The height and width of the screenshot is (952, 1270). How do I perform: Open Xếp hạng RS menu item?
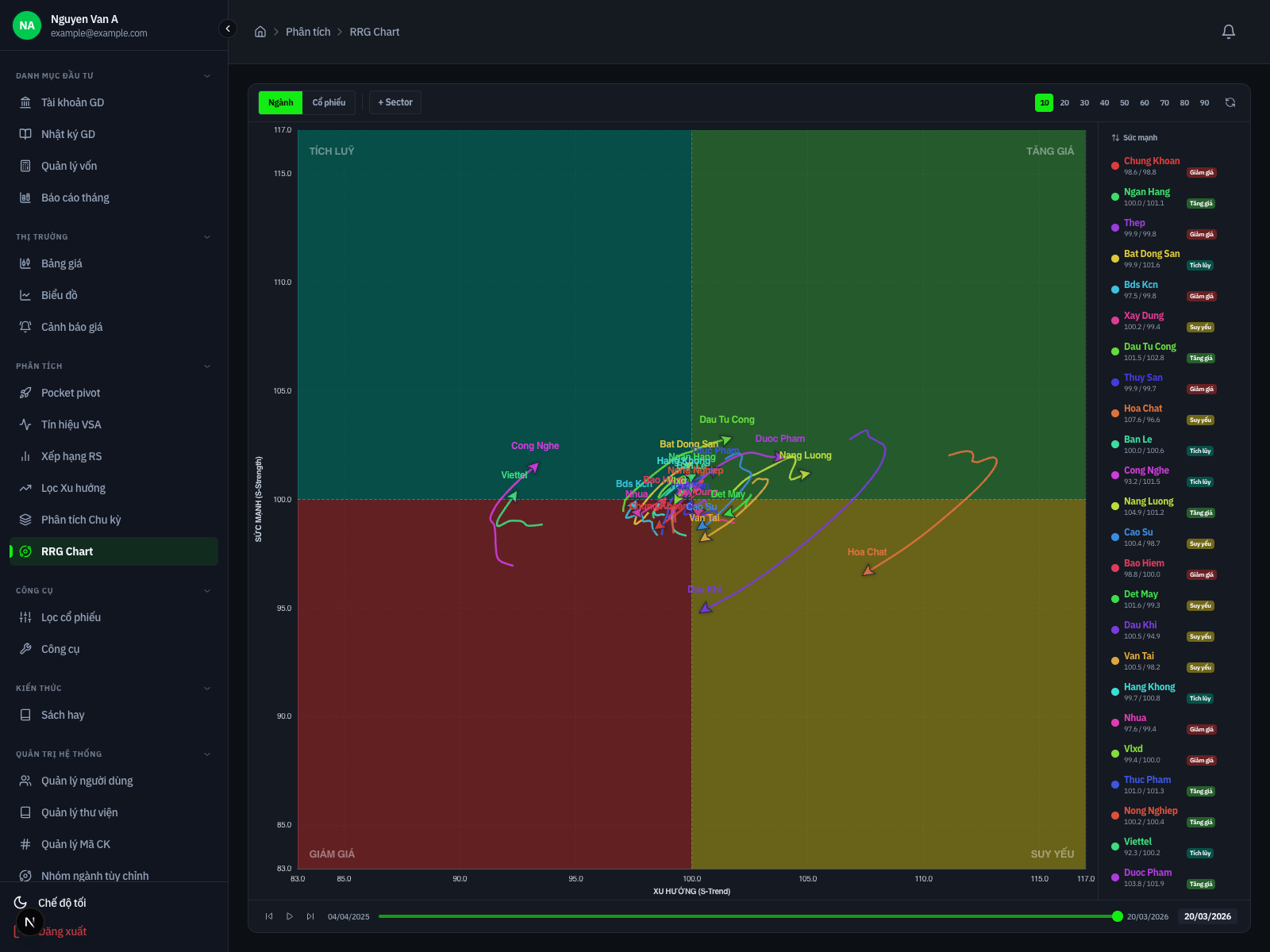71,456
